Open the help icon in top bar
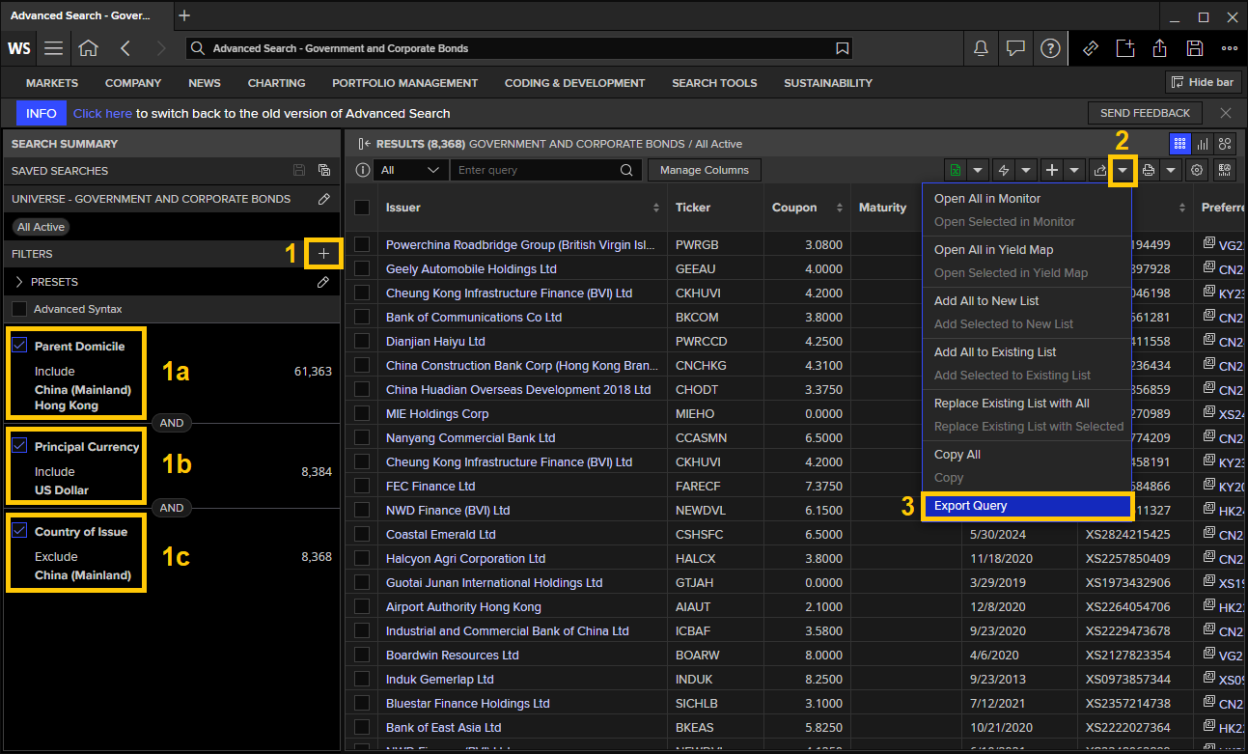This screenshot has height=754, width=1248. 1048,48
